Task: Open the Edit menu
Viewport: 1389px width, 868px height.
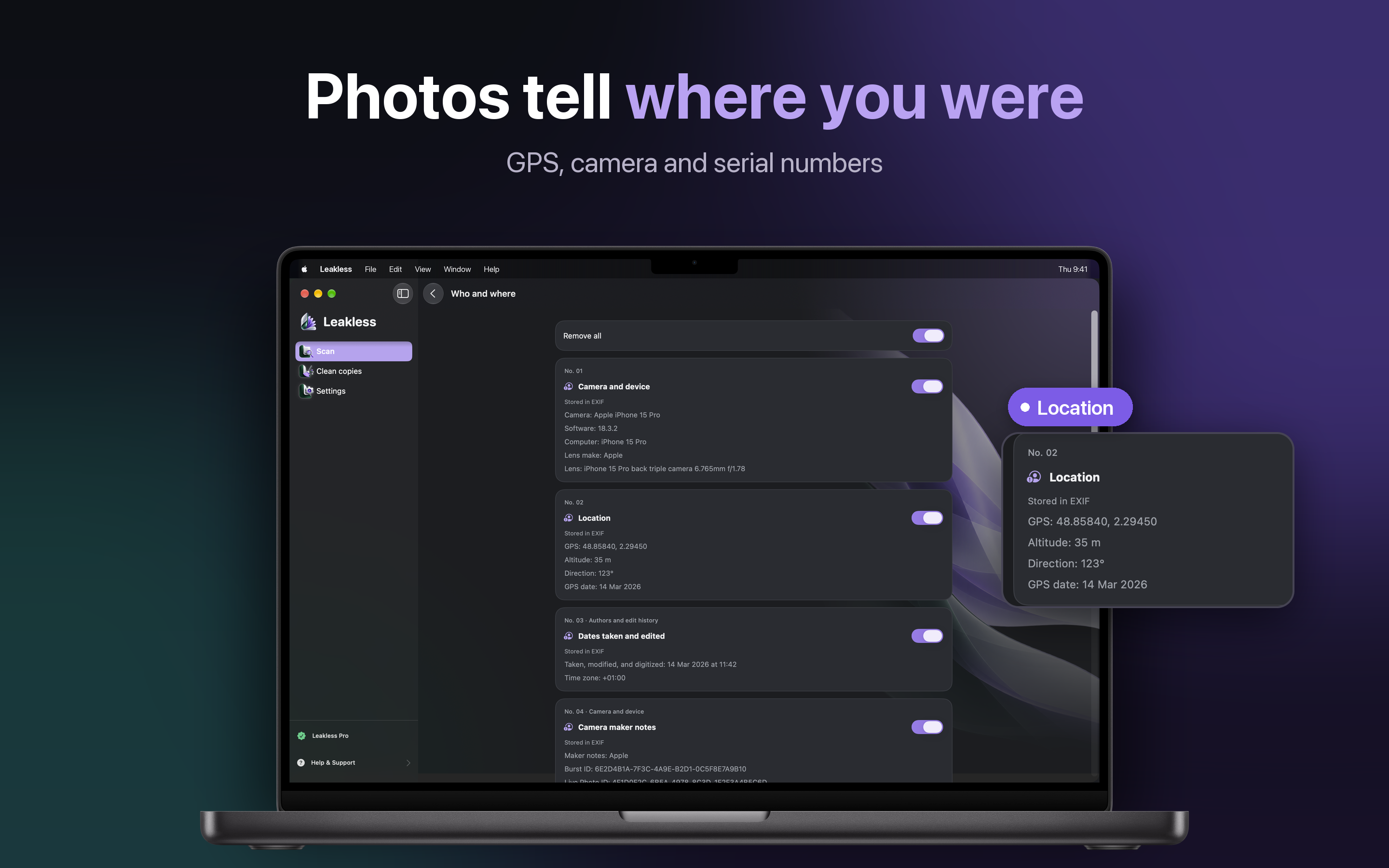Action: click(395, 269)
